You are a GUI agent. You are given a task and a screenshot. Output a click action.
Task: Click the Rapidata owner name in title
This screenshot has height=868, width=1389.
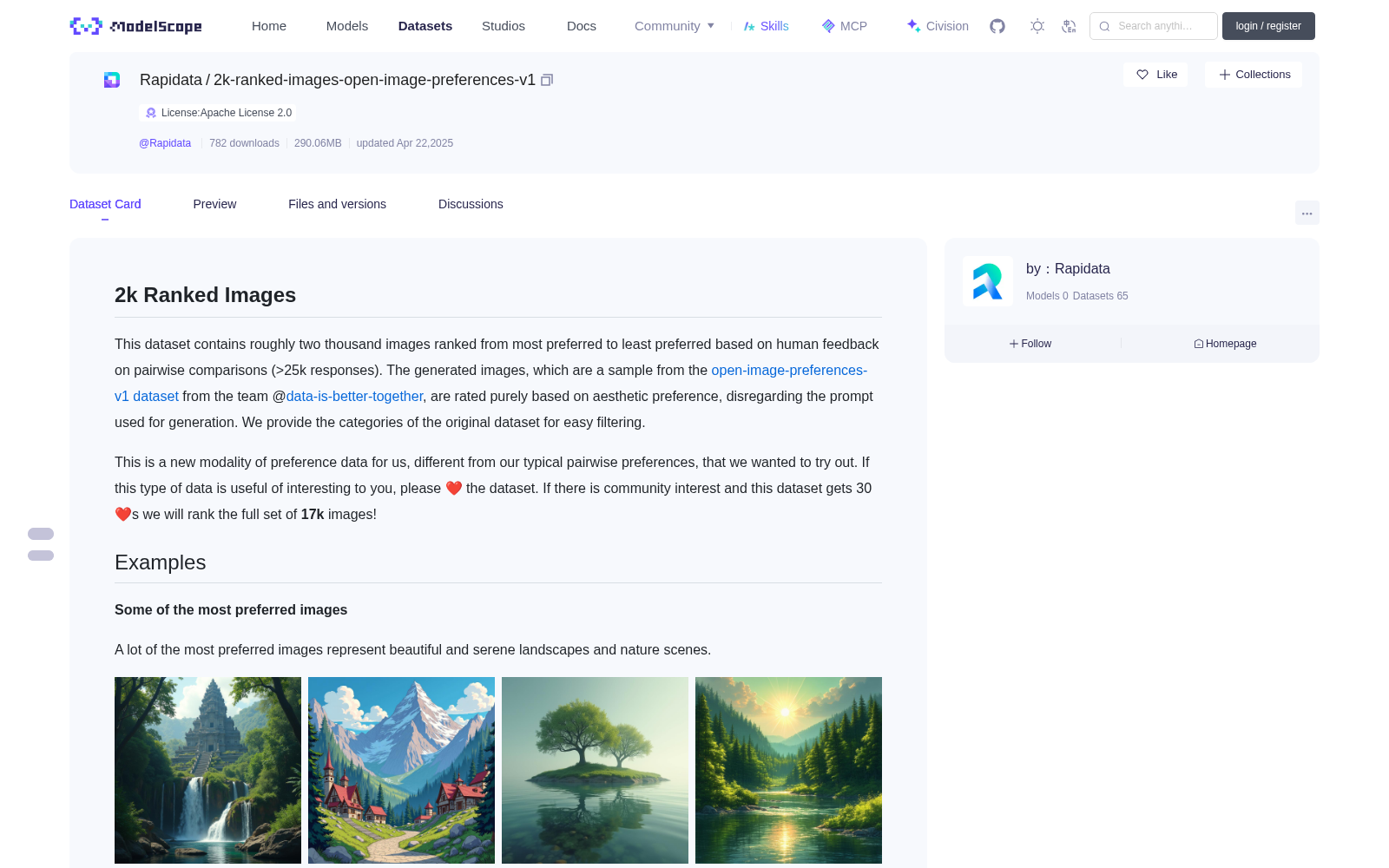170,80
